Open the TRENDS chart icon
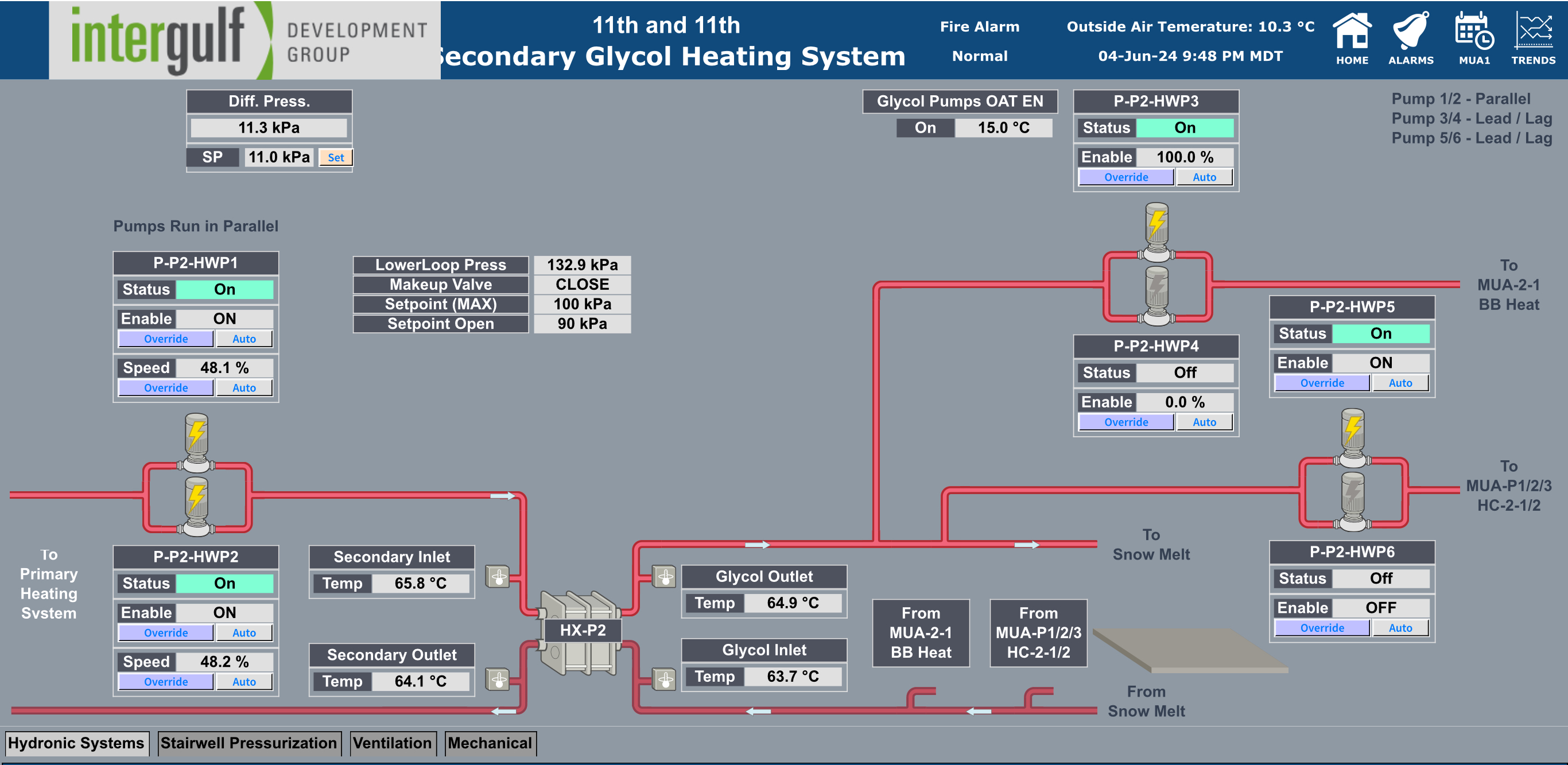This screenshot has width=1568, height=765. click(1532, 38)
